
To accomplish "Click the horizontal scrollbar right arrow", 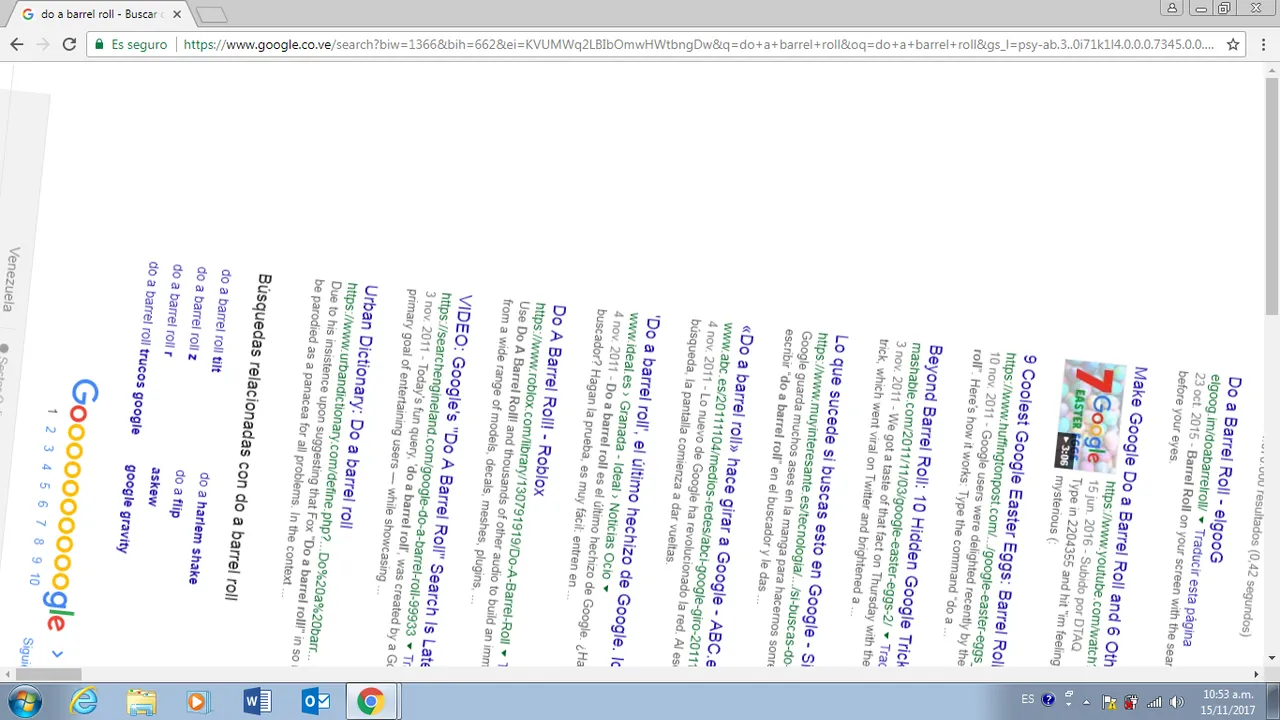I will [1256, 674].
